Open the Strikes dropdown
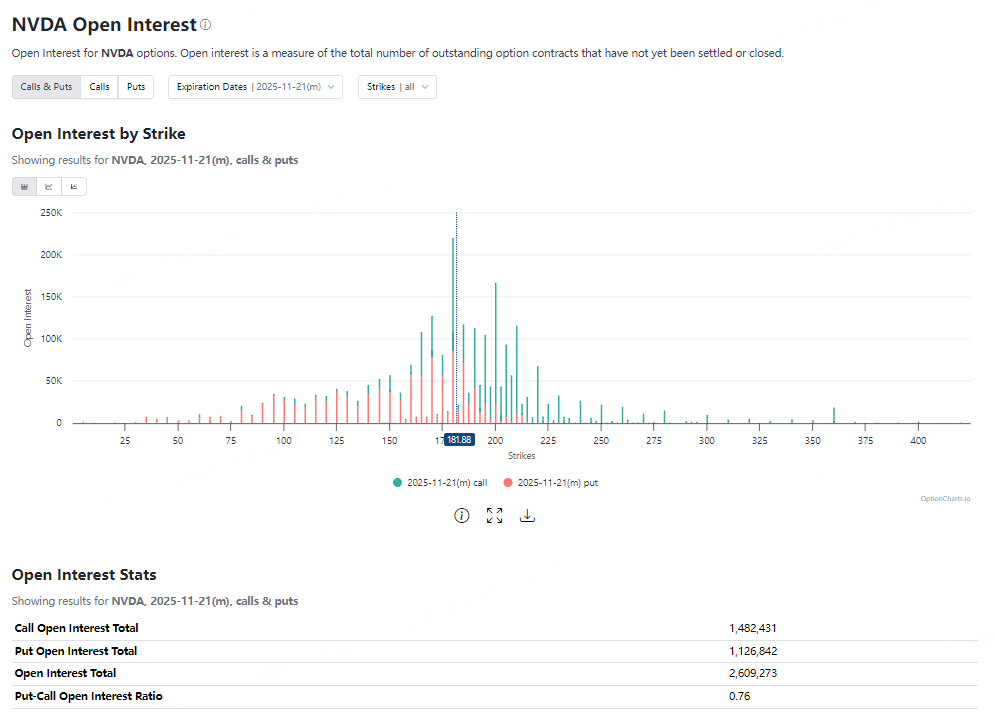The width and height of the screenshot is (996, 714). pyautogui.click(x=396, y=87)
